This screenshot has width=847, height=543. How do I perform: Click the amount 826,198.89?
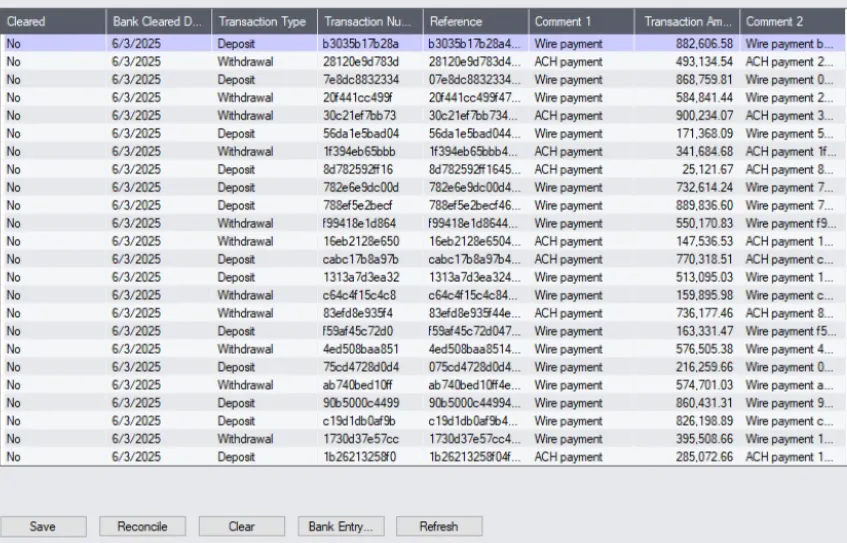(704, 421)
